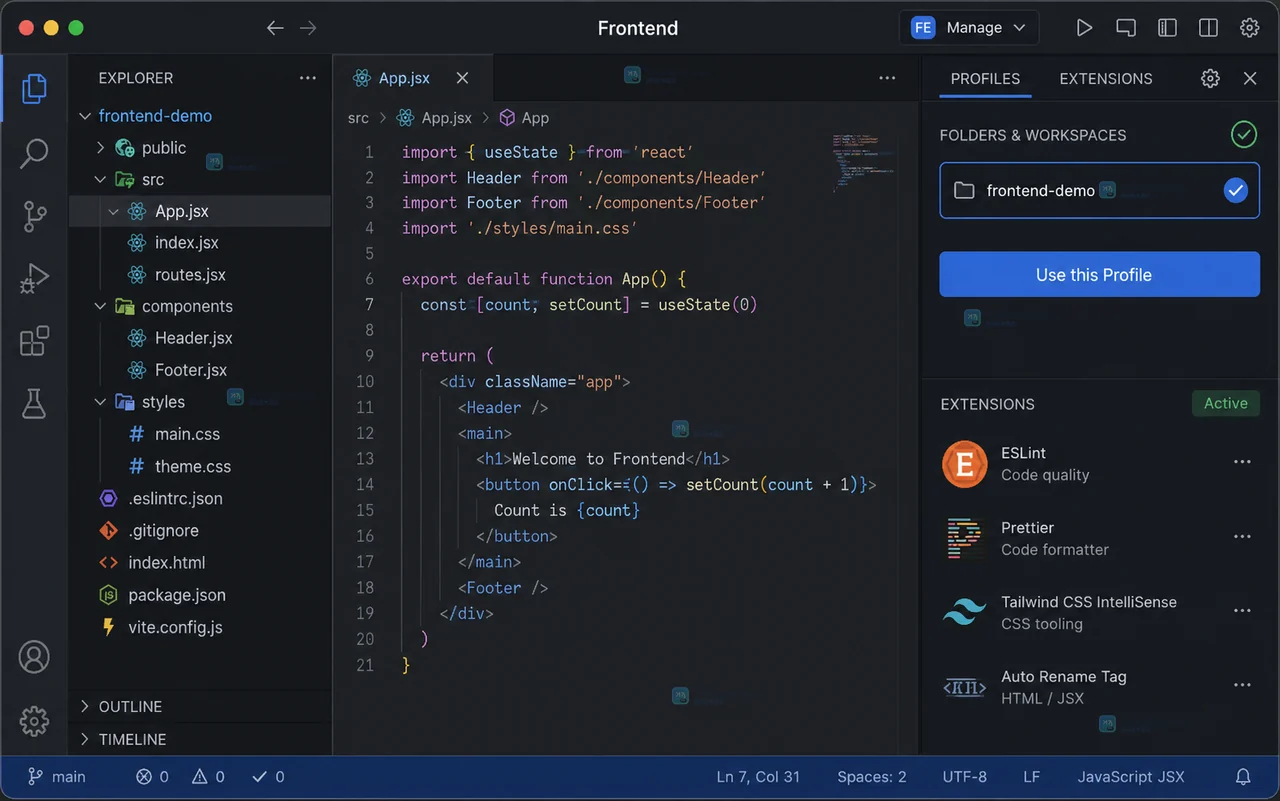Open the Testing flask icon
The width and height of the screenshot is (1280, 801).
(34, 404)
